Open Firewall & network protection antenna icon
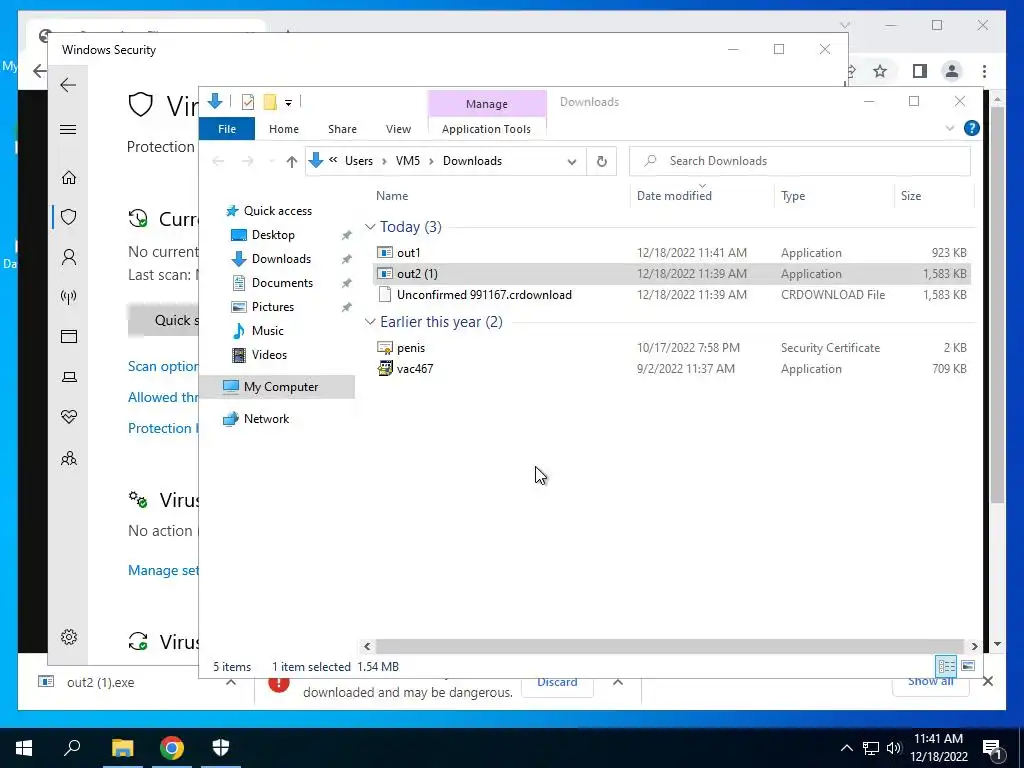This screenshot has height=768, width=1024. click(x=69, y=297)
